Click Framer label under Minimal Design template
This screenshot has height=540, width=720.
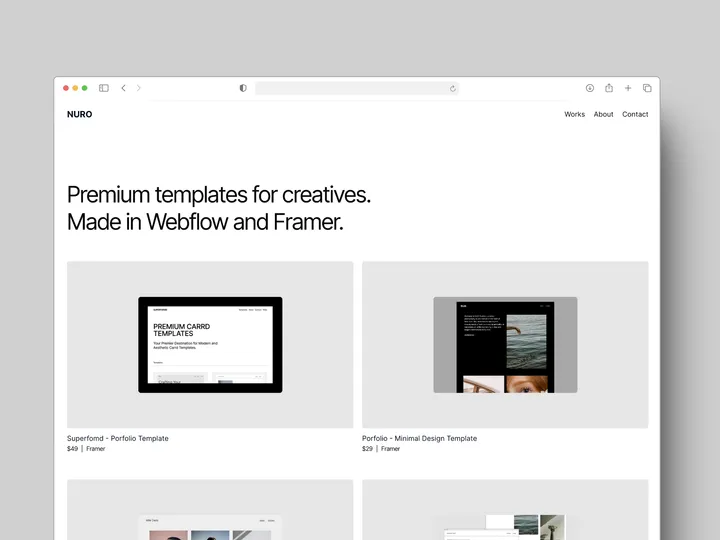(x=390, y=449)
